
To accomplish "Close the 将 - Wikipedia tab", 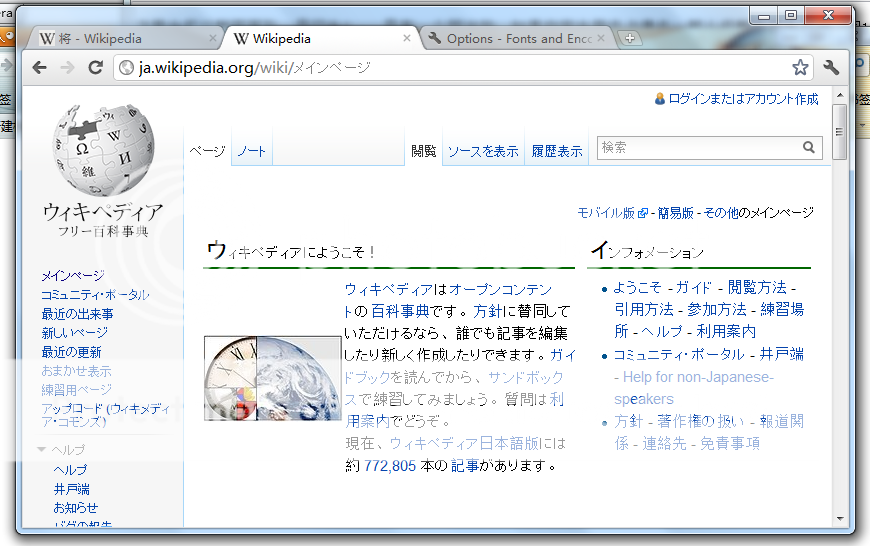I will [x=213, y=38].
